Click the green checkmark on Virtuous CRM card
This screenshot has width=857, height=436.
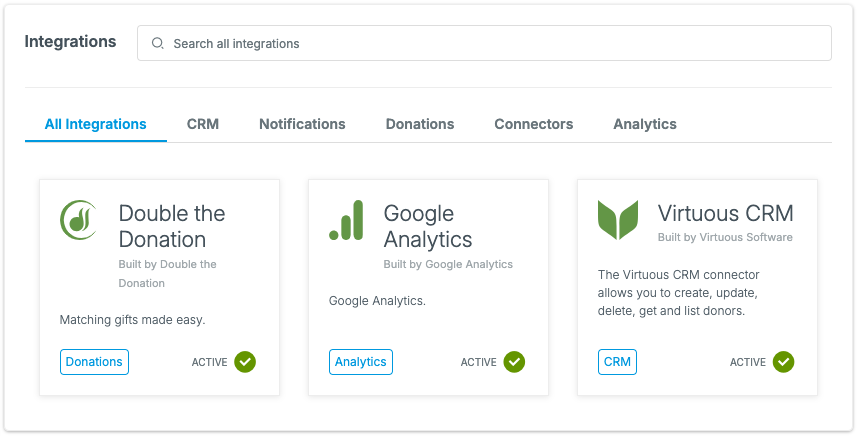coord(783,362)
